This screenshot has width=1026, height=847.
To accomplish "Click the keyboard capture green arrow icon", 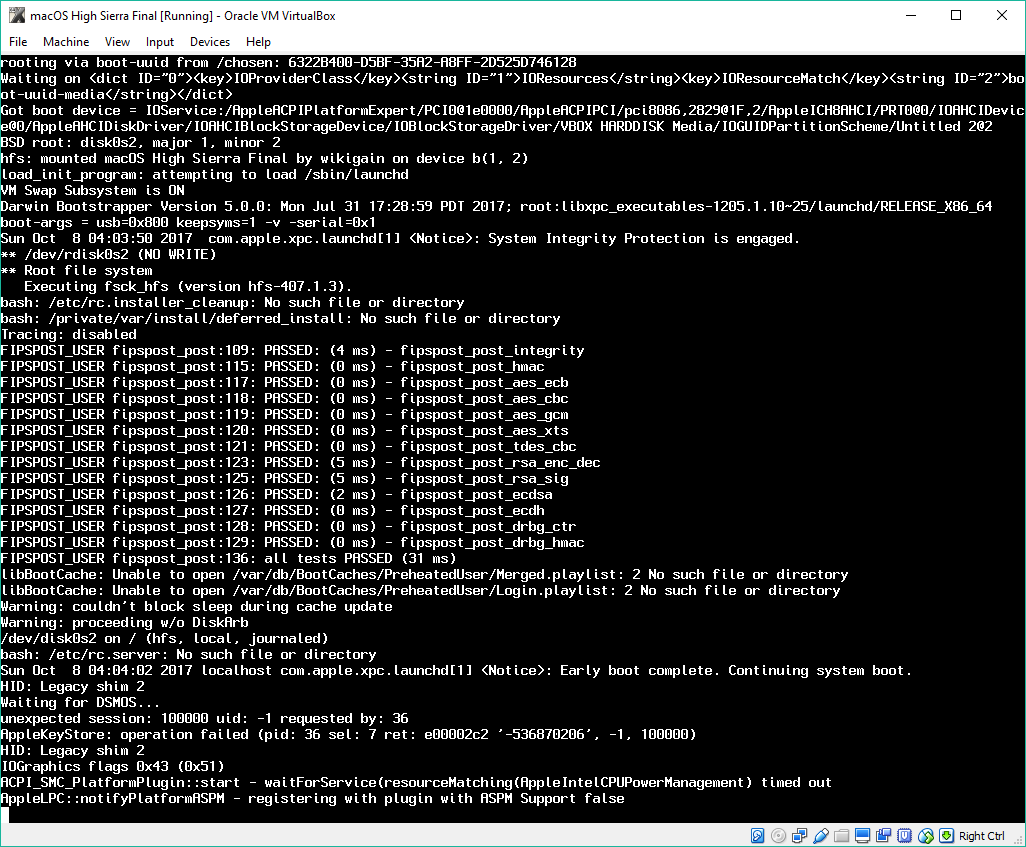I will click(x=947, y=836).
